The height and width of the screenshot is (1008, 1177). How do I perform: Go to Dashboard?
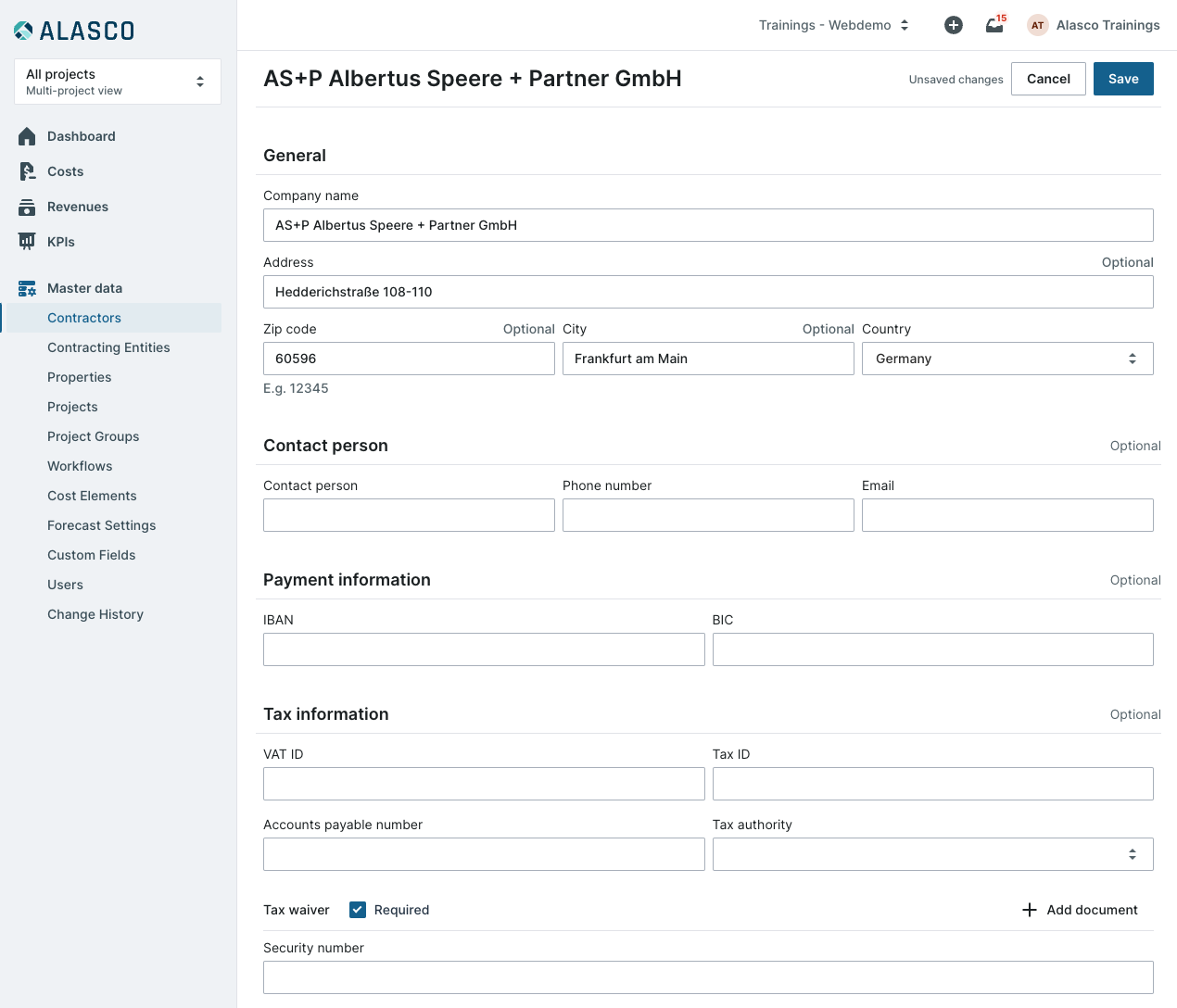[82, 136]
